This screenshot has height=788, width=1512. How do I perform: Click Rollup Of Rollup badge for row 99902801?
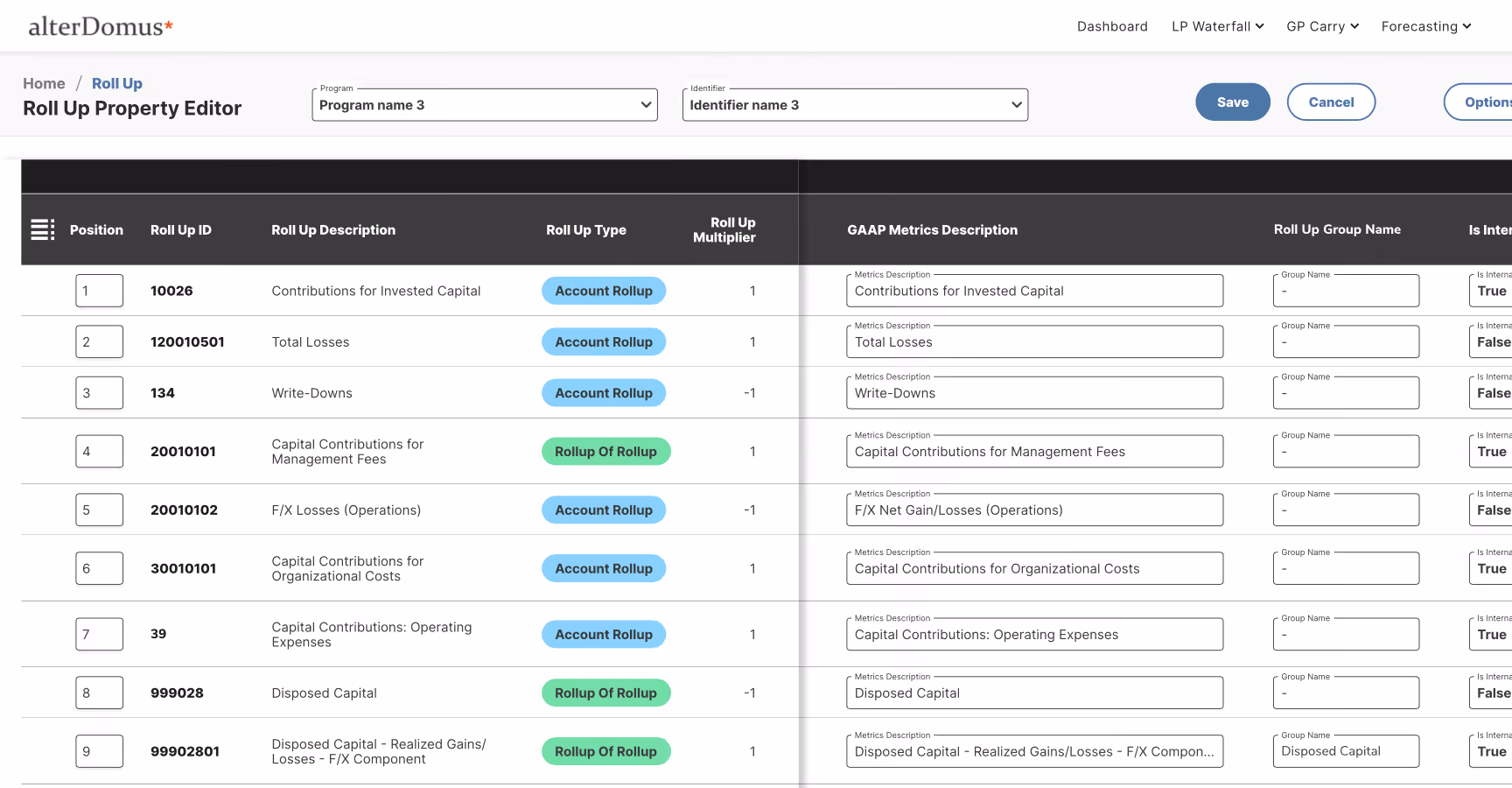tap(605, 751)
